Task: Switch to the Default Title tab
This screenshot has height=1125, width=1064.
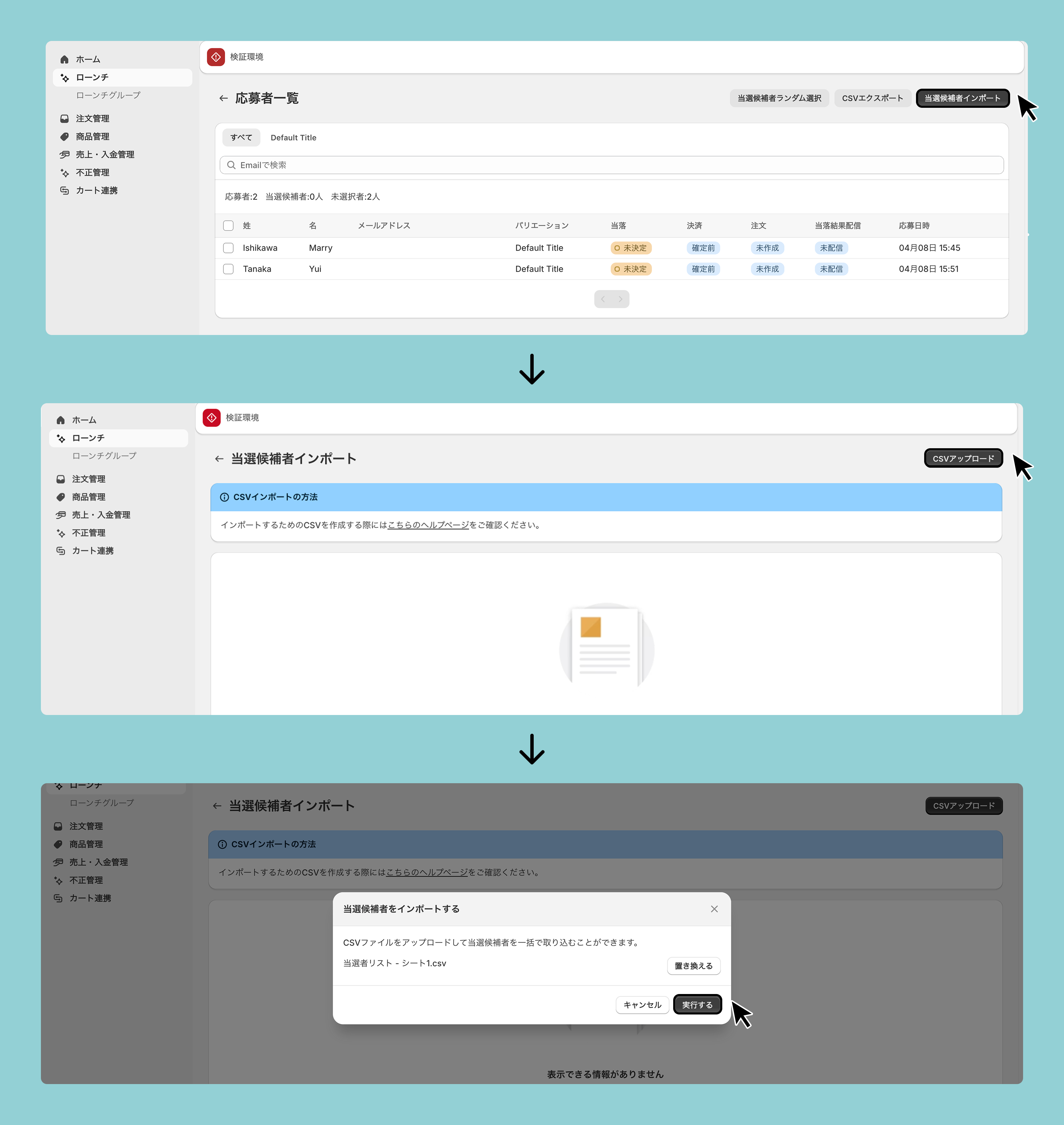Action: (x=293, y=138)
